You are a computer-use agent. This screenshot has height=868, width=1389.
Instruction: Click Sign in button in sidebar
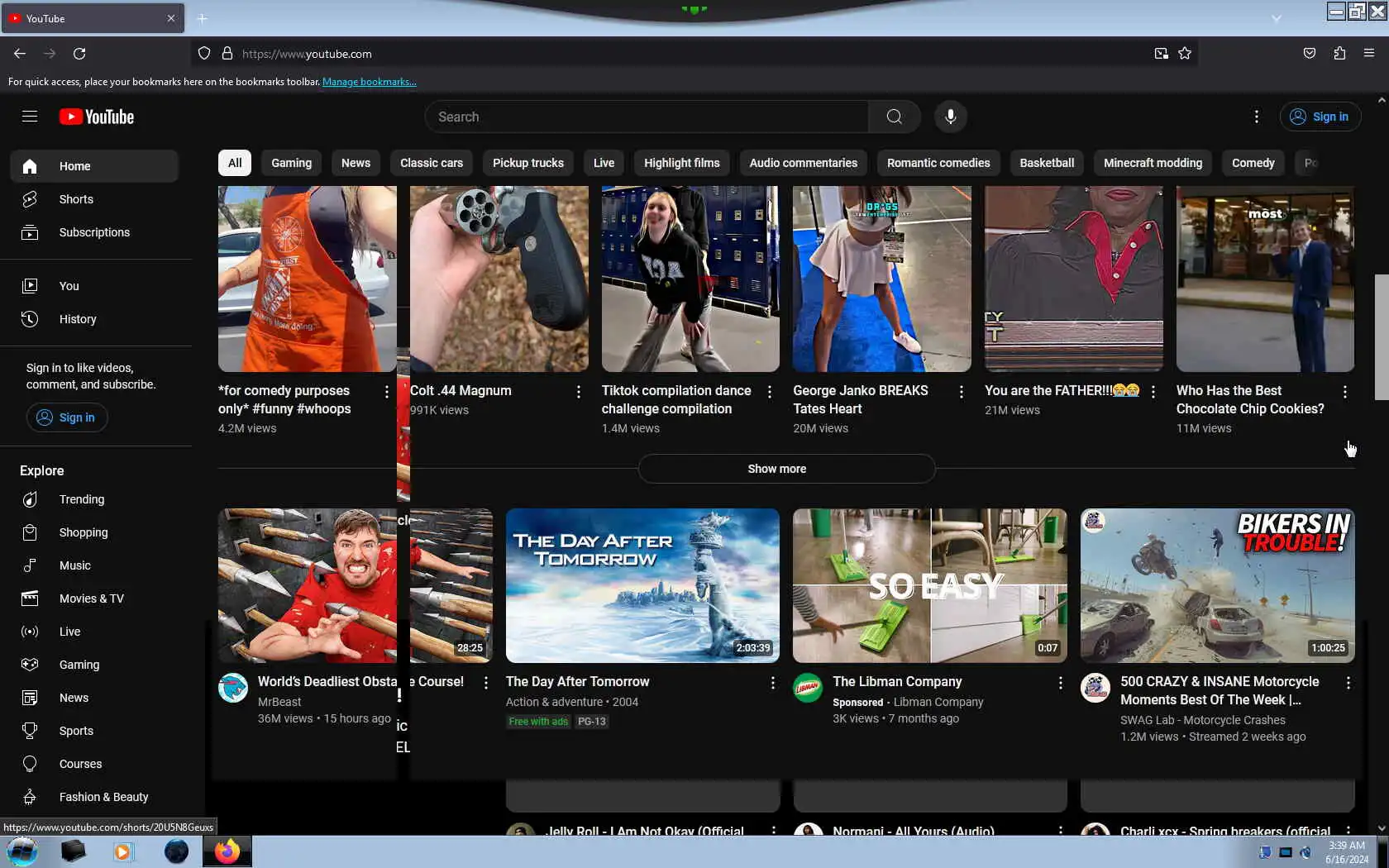[x=67, y=417]
